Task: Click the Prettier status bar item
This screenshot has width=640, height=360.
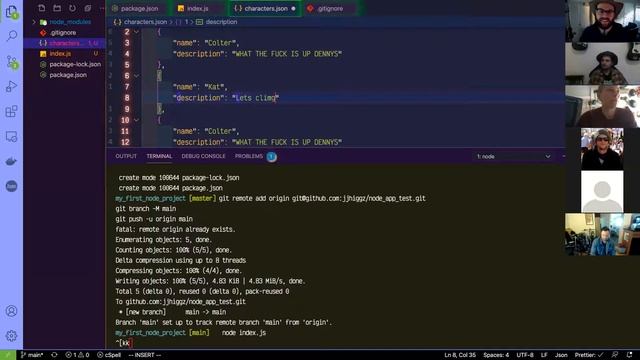Action: tap(589, 355)
